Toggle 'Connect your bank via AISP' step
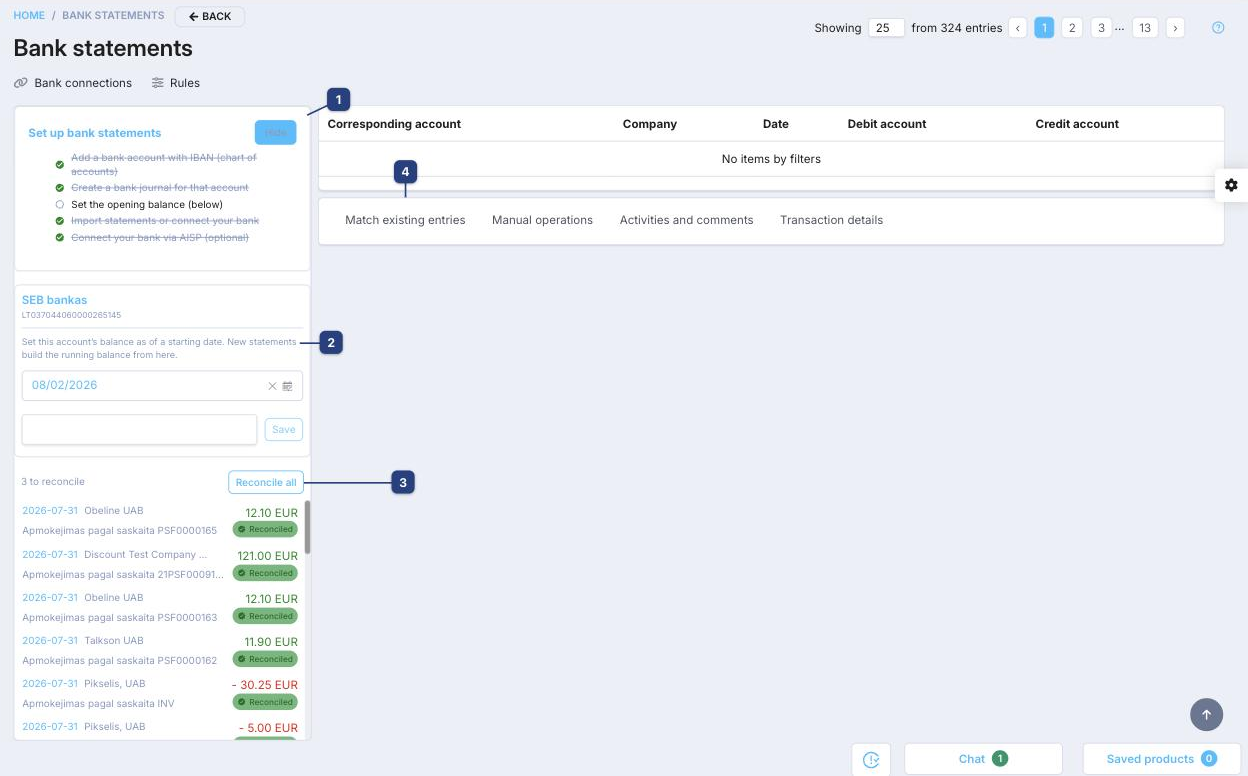The image size is (1248, 776). (x=60, y=237)
